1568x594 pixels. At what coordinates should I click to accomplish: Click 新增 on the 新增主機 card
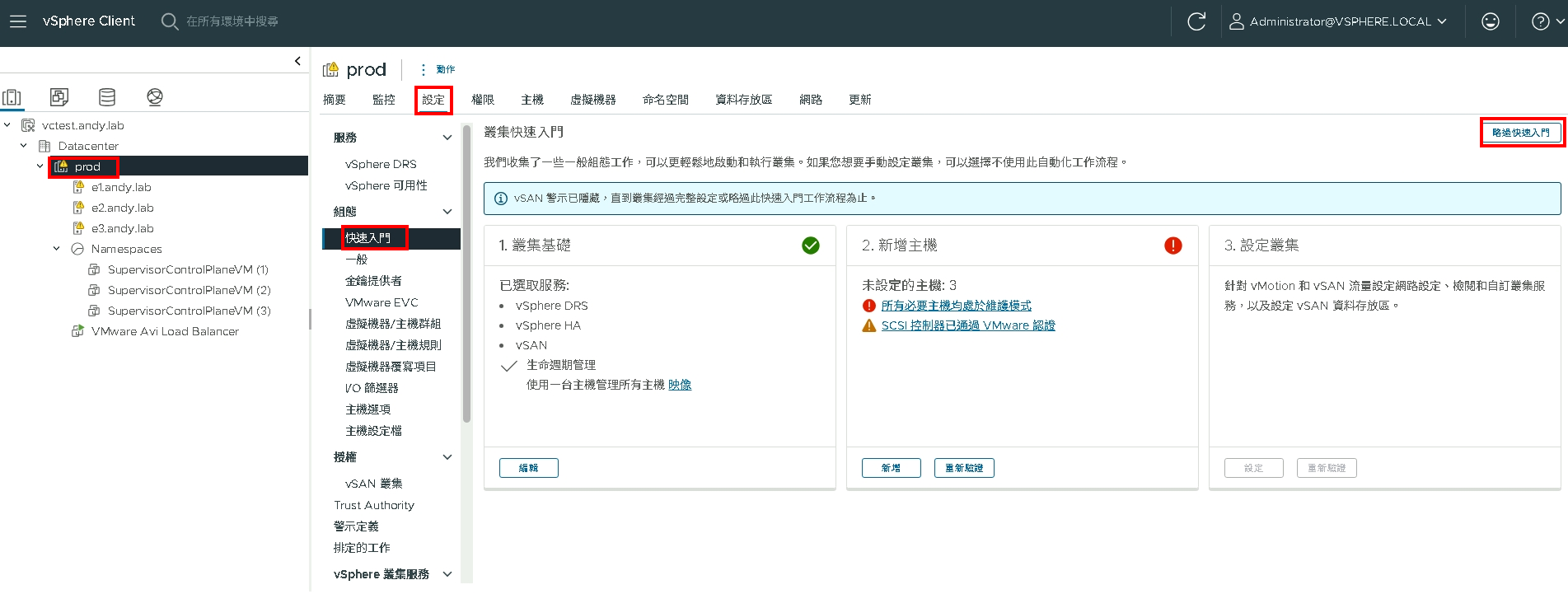(x=892, y=468)
